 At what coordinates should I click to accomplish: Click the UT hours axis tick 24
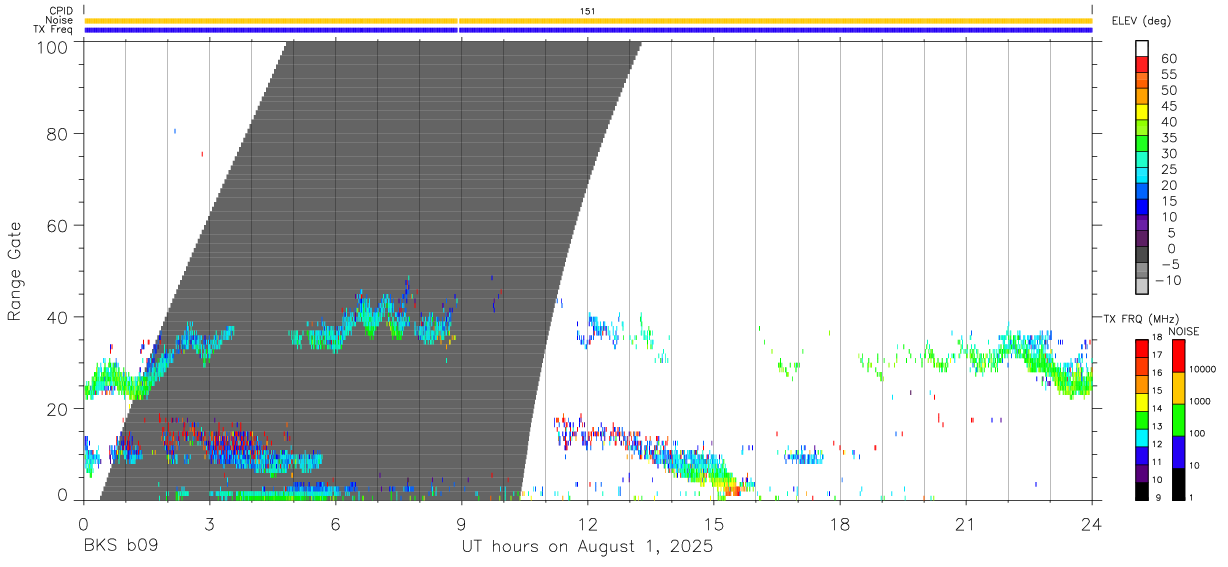click(x=1092, y=523)
